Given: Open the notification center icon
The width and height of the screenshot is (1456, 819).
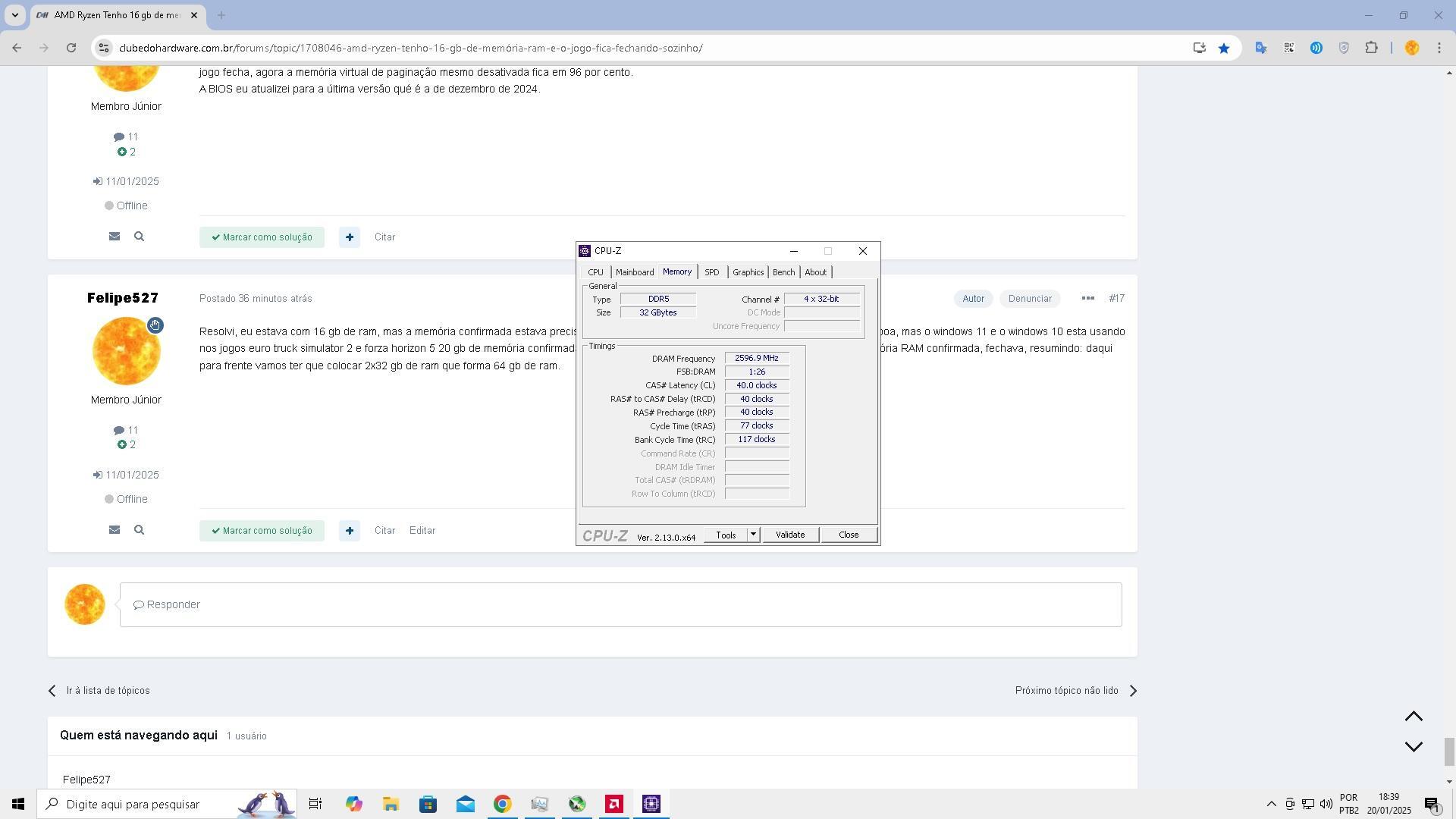Looking at the screenshot, I should (1432, 804).
